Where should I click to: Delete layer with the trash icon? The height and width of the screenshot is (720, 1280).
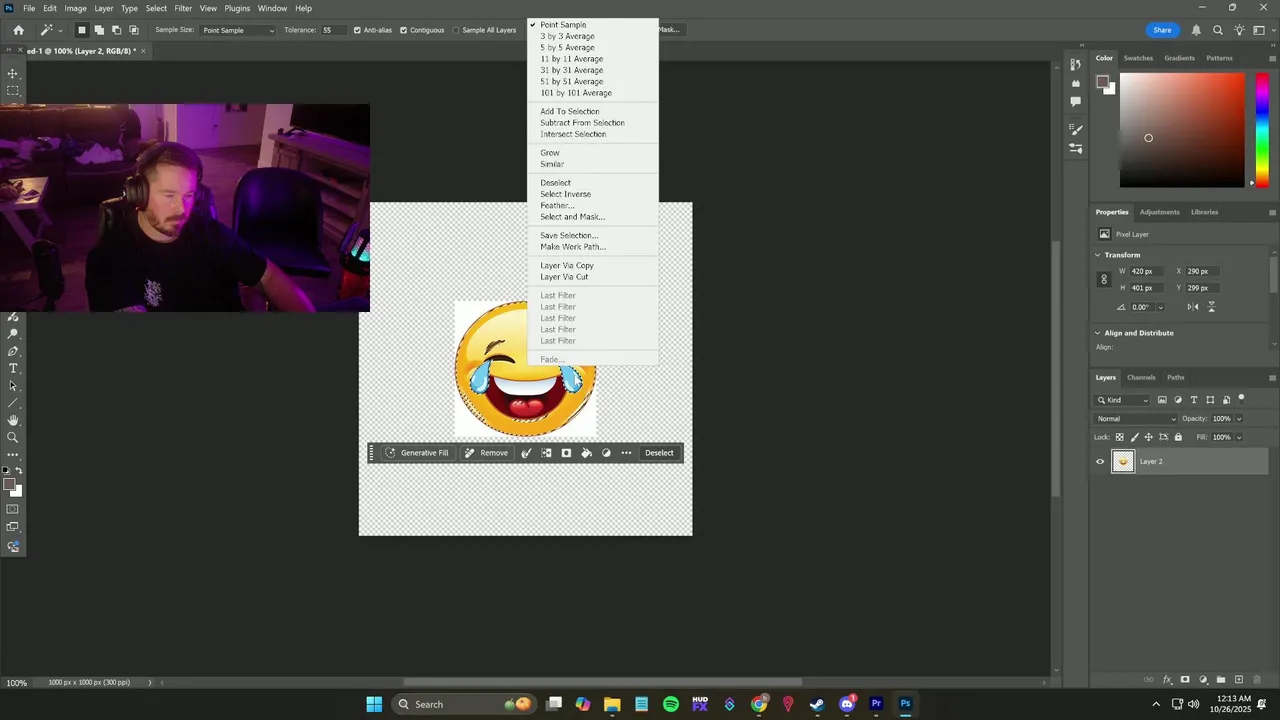pyautogui.click(x=1256, y=680)
